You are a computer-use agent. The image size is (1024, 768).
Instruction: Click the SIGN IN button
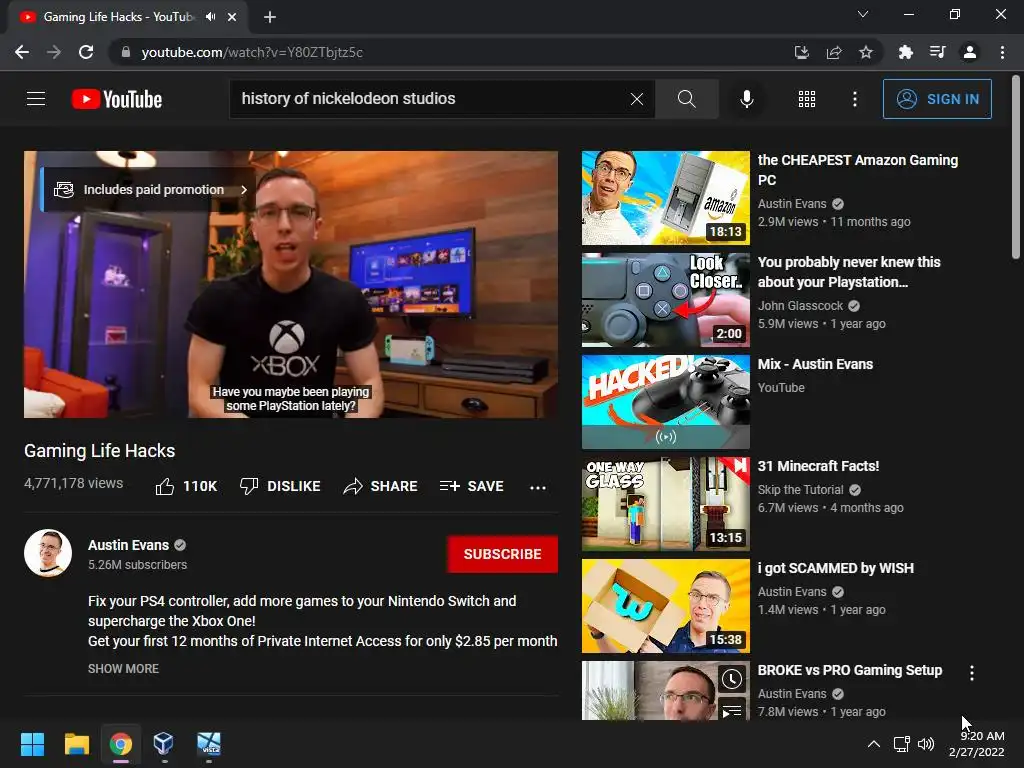[937, 99]
